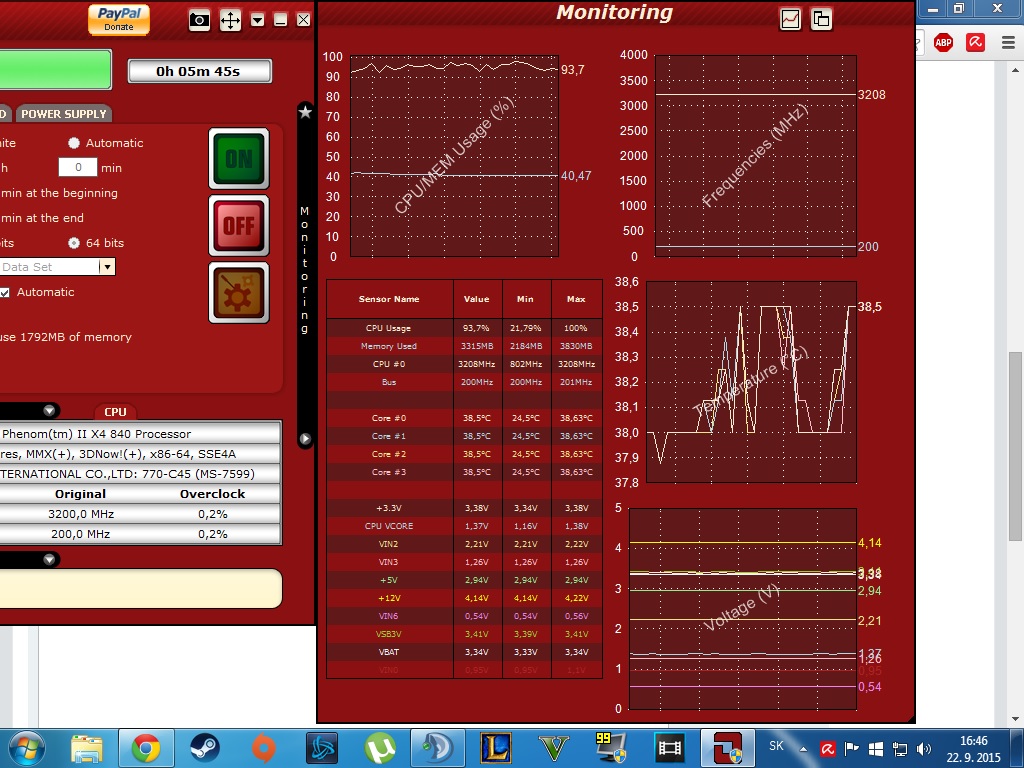1024x768 pixels.
Task: Click the Overclock column header
Action: 213,494
